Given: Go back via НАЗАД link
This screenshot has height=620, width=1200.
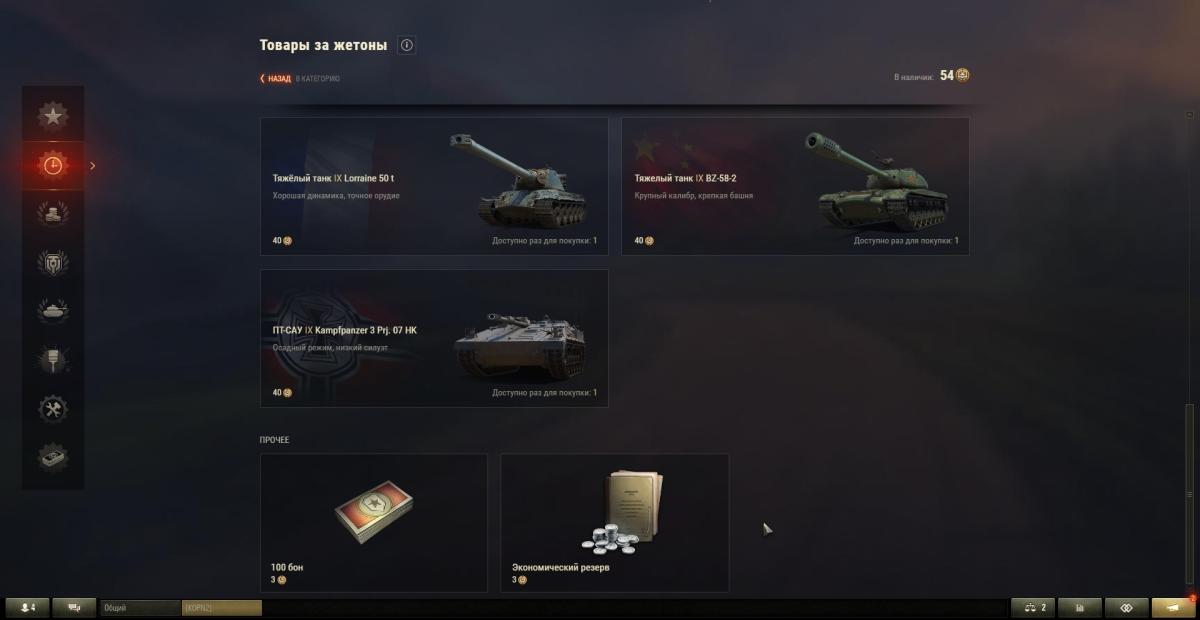Looking at the screenshot, I should pyautogui.click(x=276, y=78).
